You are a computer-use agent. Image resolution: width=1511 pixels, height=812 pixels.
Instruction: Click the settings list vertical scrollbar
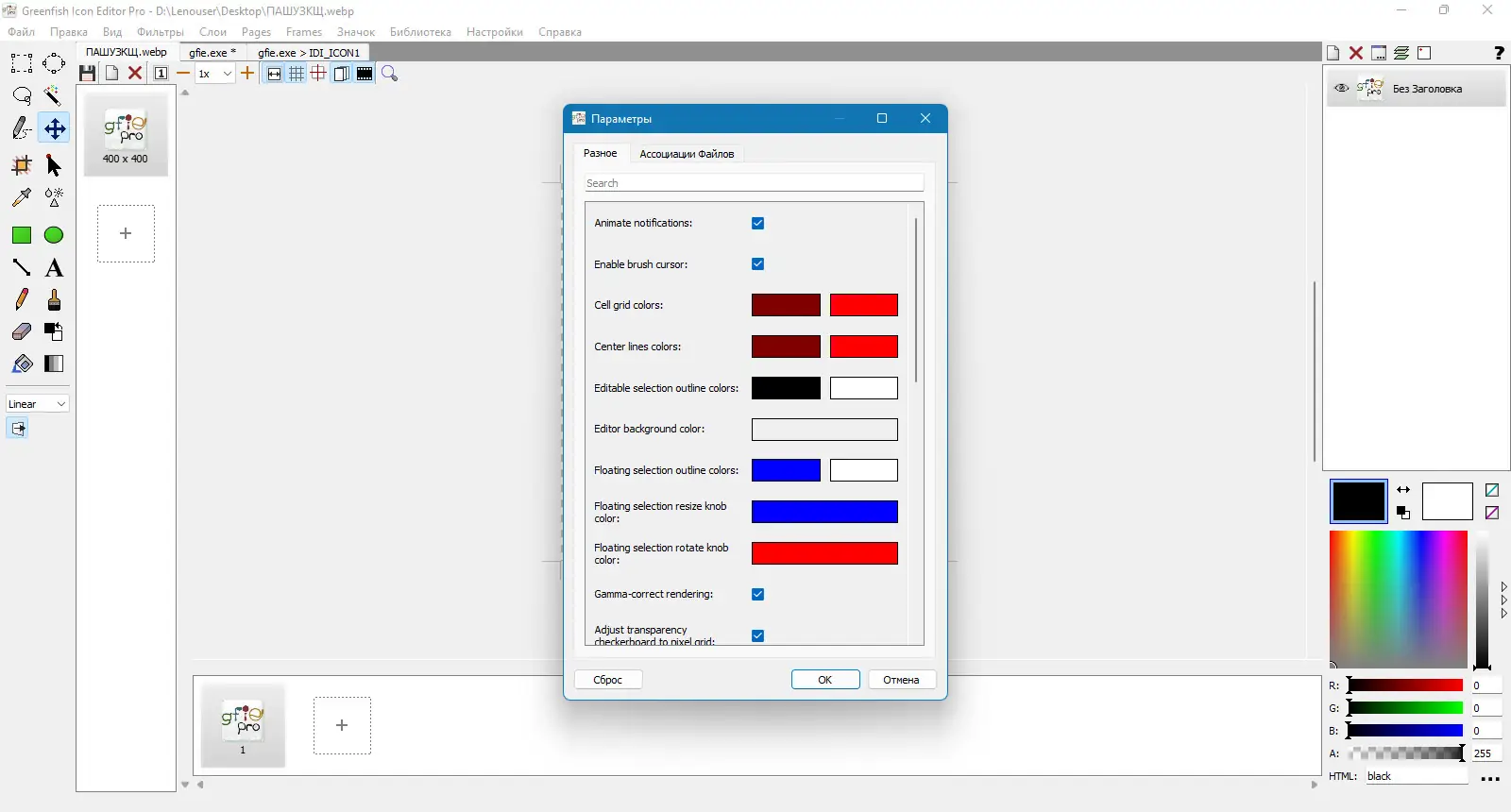point(916,300)
